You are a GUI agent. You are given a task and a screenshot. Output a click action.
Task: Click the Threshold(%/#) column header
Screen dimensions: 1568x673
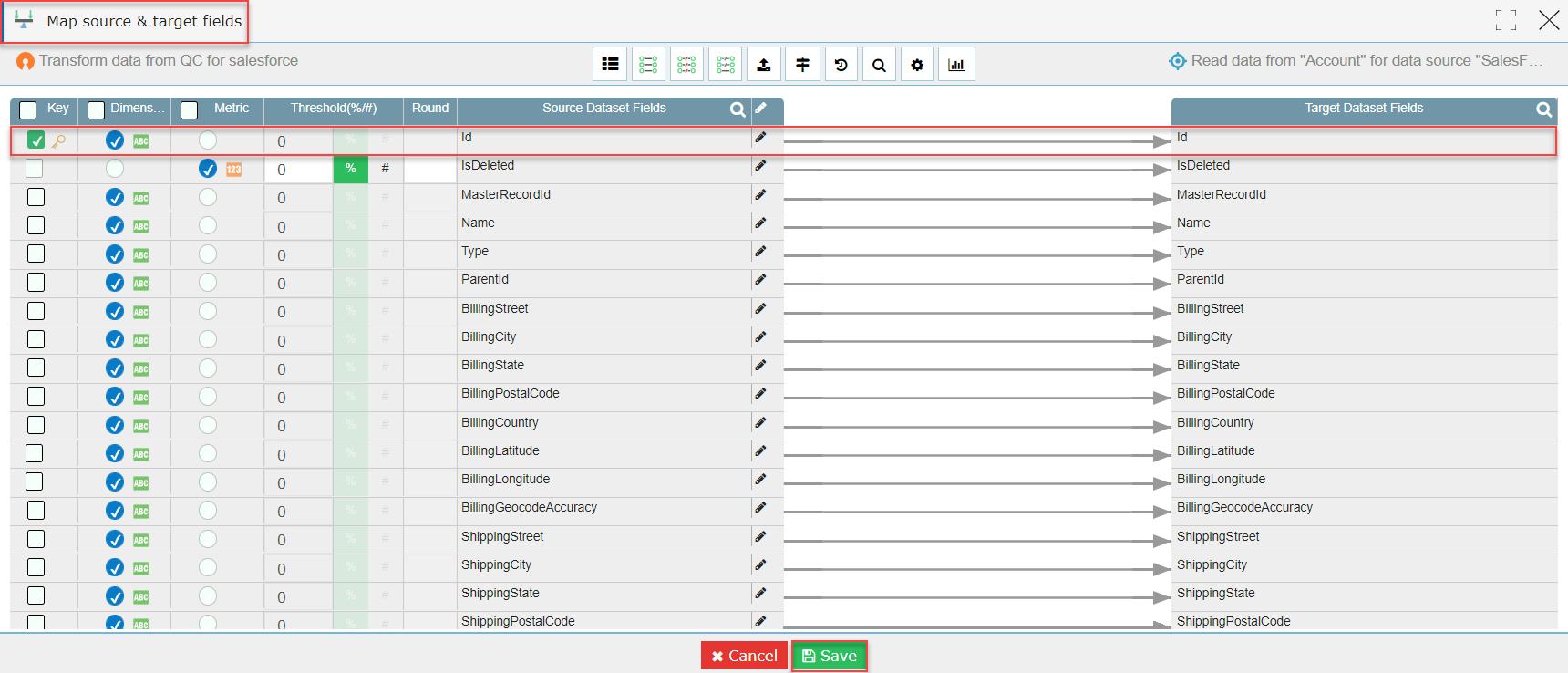[334, 108]
